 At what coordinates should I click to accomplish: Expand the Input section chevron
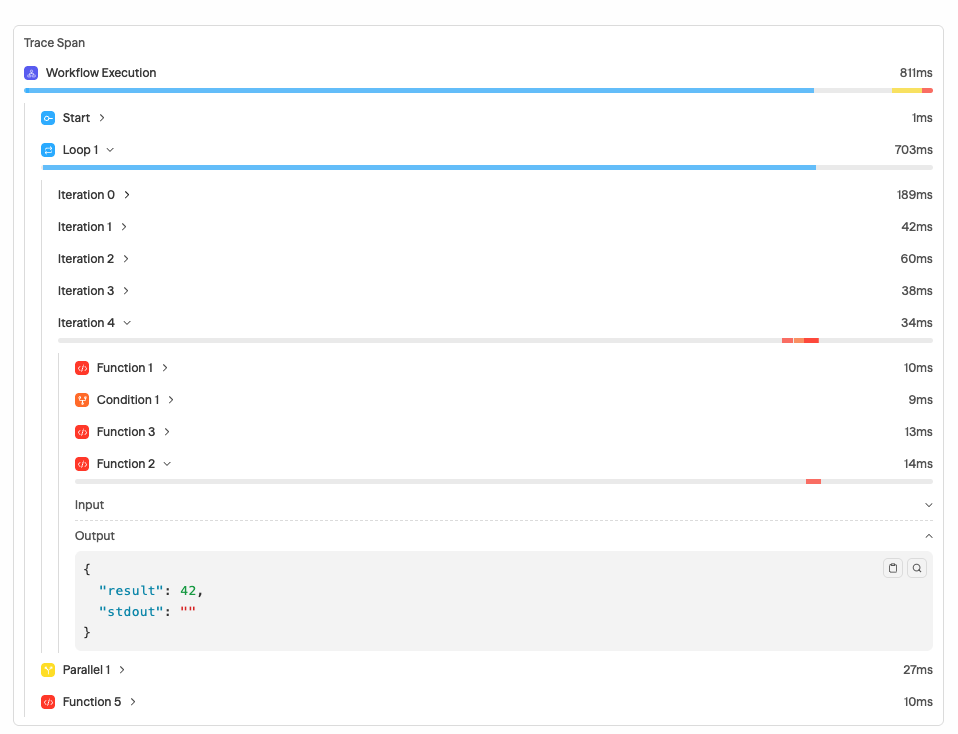click(928, 505)
